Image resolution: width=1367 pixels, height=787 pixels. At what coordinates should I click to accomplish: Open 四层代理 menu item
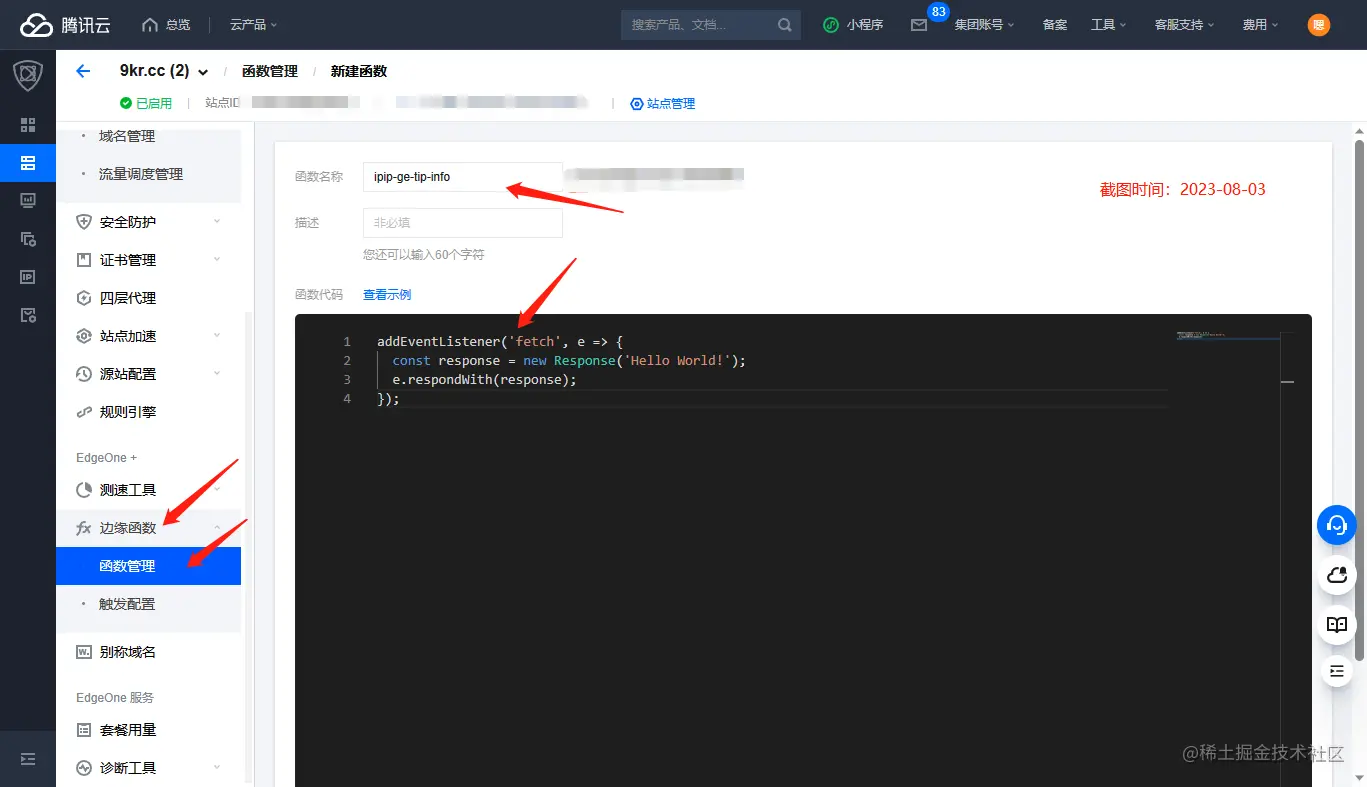click(148, 298)
